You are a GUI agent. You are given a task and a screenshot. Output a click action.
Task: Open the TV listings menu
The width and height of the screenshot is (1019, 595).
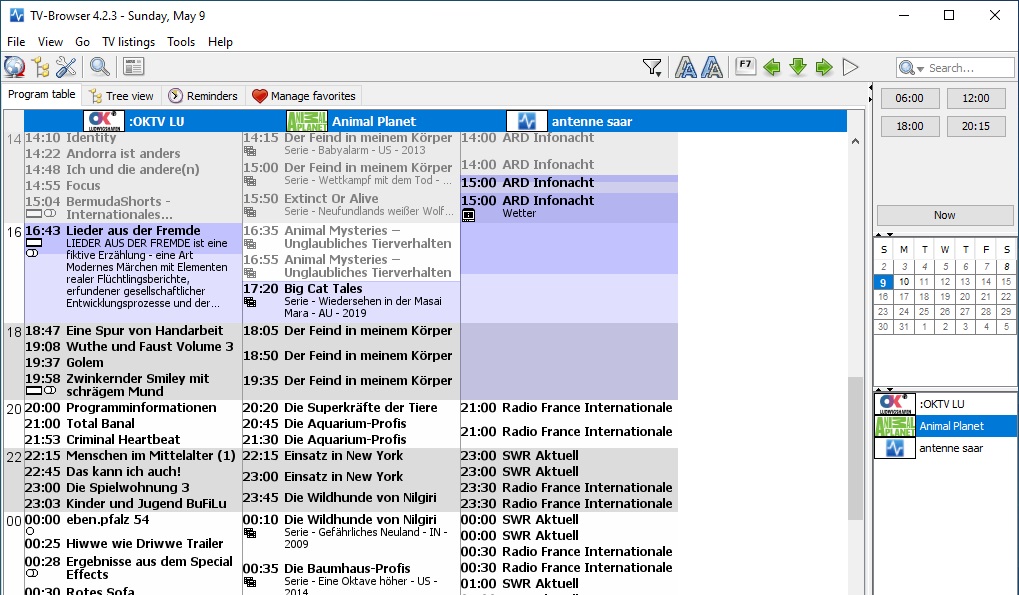coord(129,42)
